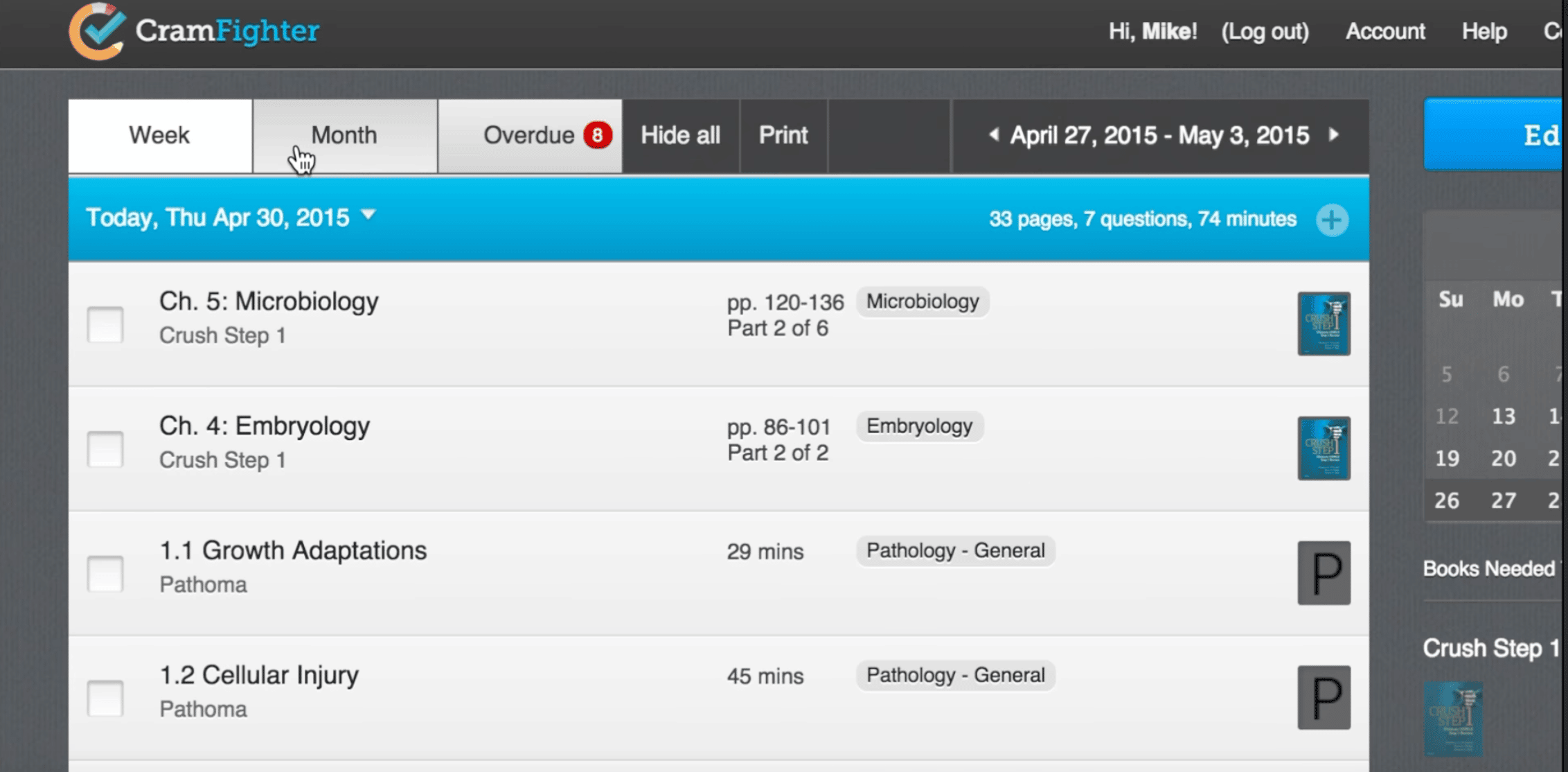Click Pathology - General tag for Cellular Injury
Screen dimensions: 1568x772
(x=956, y=676)
